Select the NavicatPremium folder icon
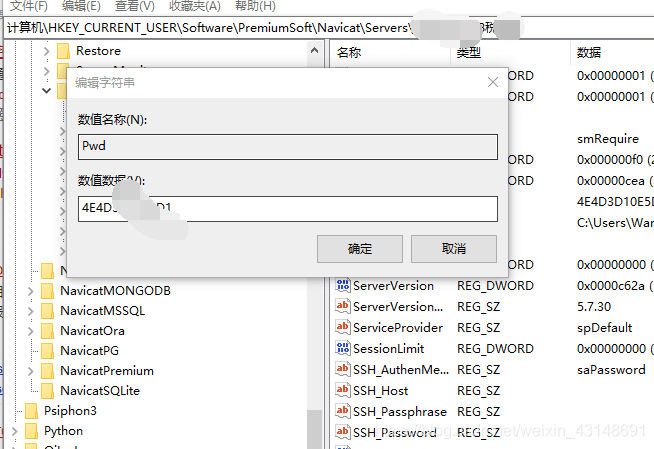Screen dimensions: 654x449 48,371
